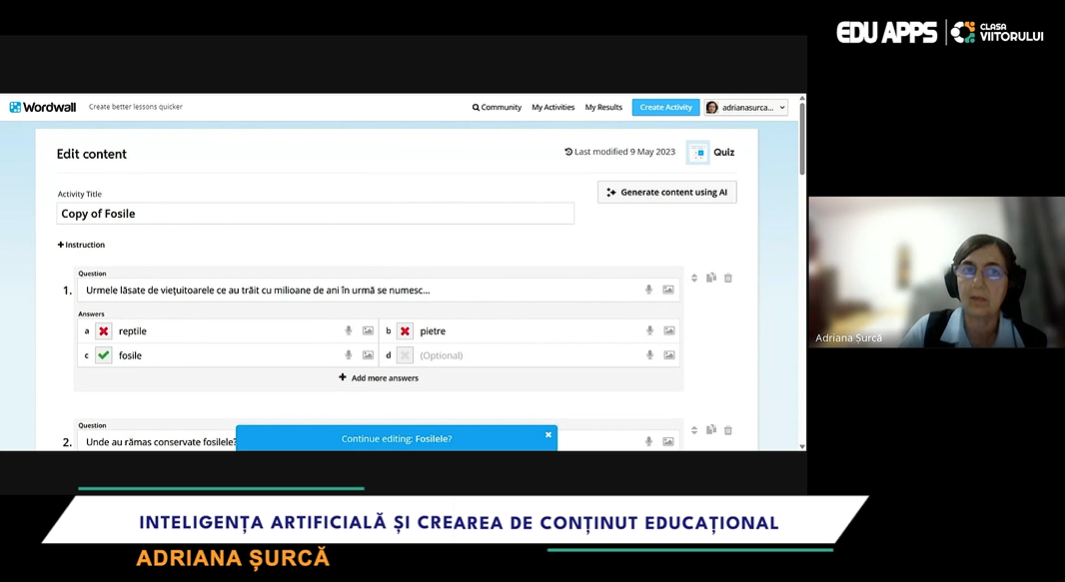Add audio to answer reptile
1065x582 pixels.
coord(348,331)
